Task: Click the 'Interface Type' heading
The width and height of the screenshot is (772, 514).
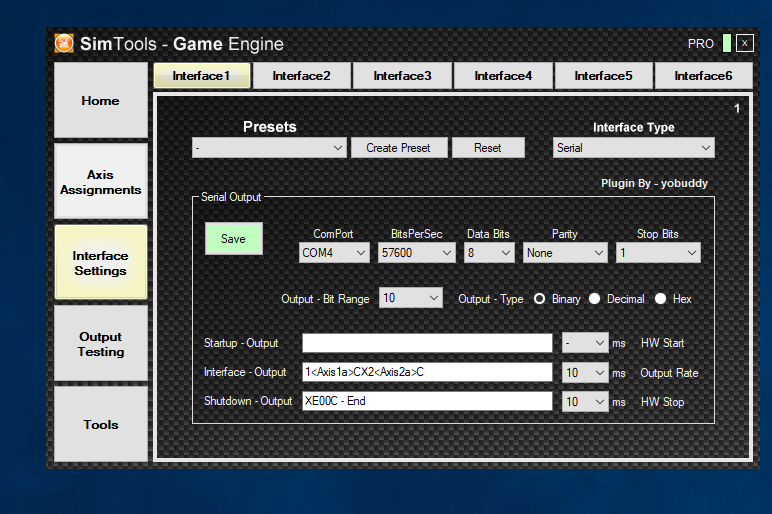Action: 634,128
